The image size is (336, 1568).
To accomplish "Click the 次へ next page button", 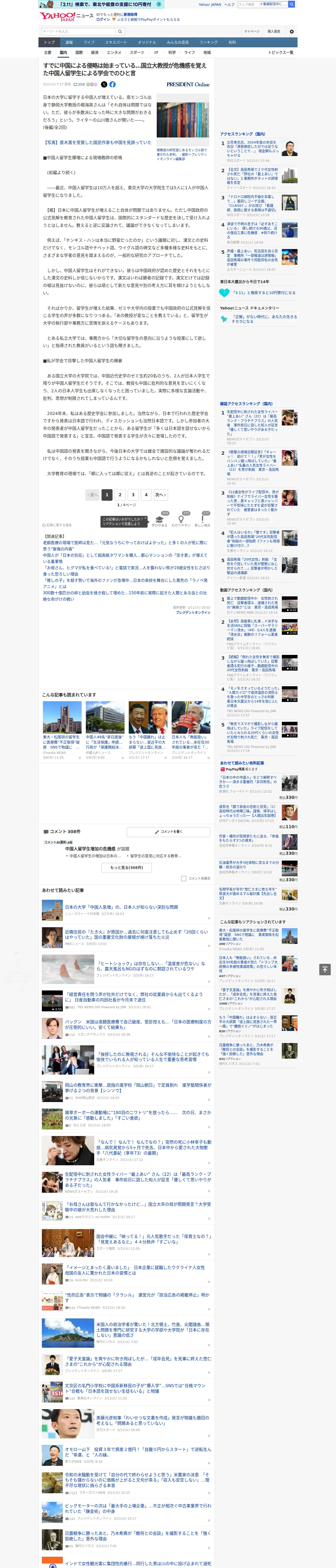I will 160,495.
